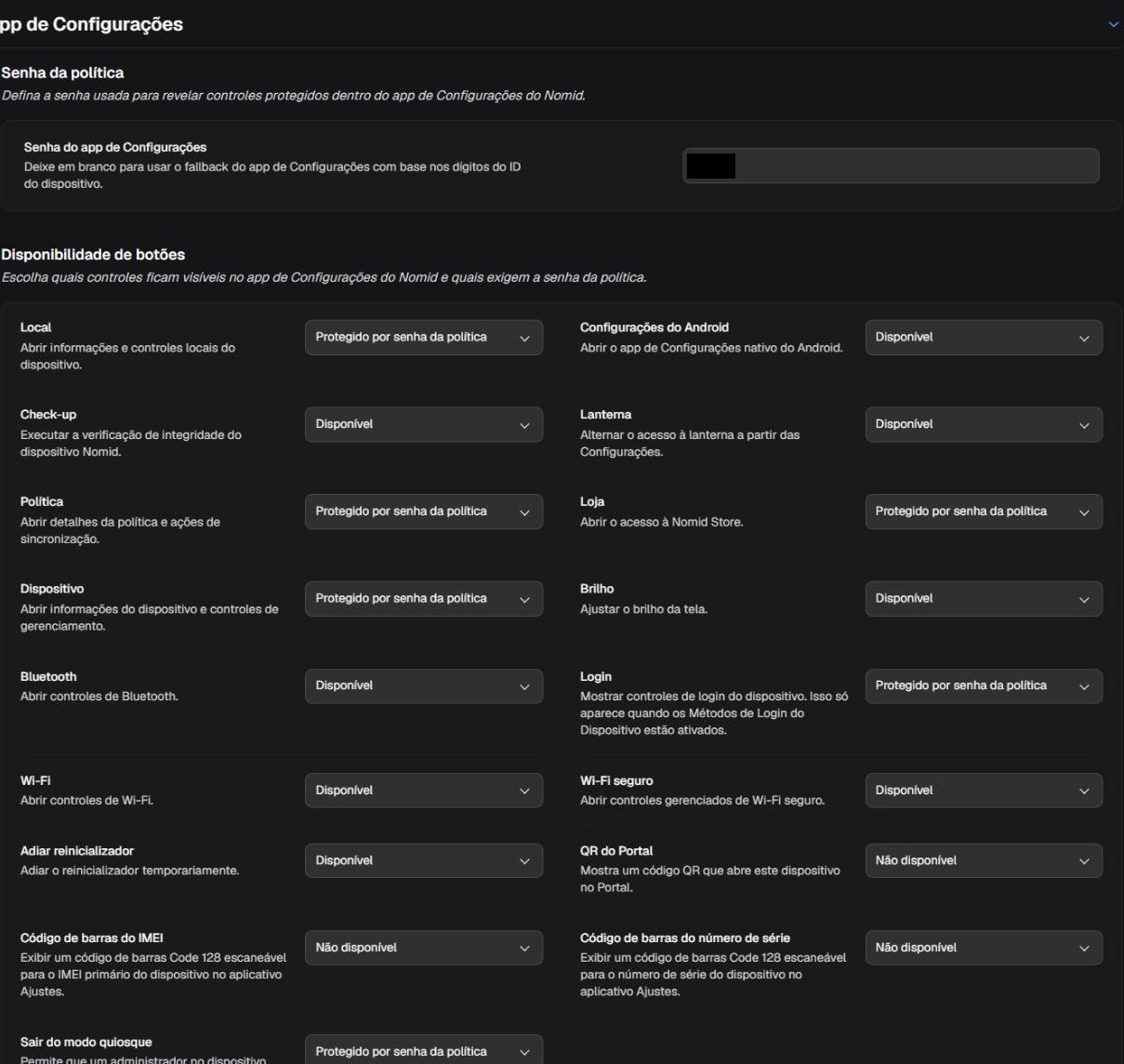Open the Wi-Fi seguro availability dropdown
This screenshot has height=1064, width=1124.
click(984, 791)
